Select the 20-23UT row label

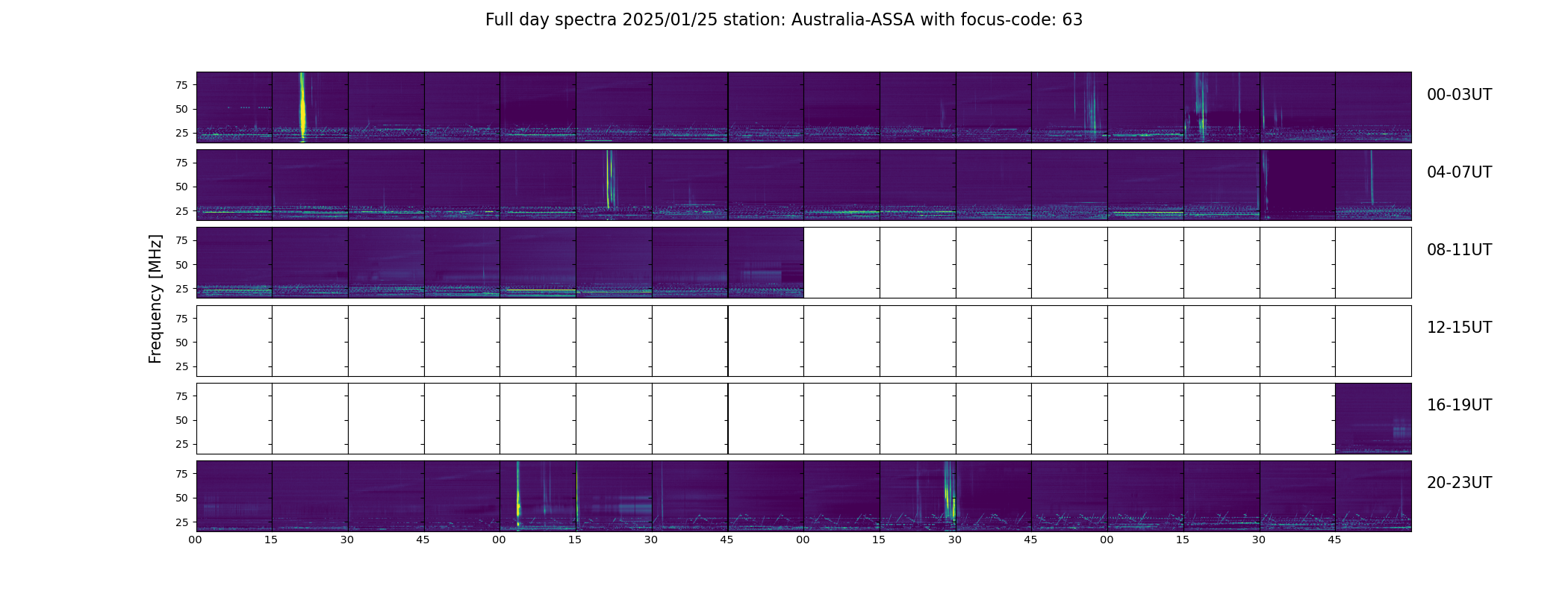pos(1459,483)
